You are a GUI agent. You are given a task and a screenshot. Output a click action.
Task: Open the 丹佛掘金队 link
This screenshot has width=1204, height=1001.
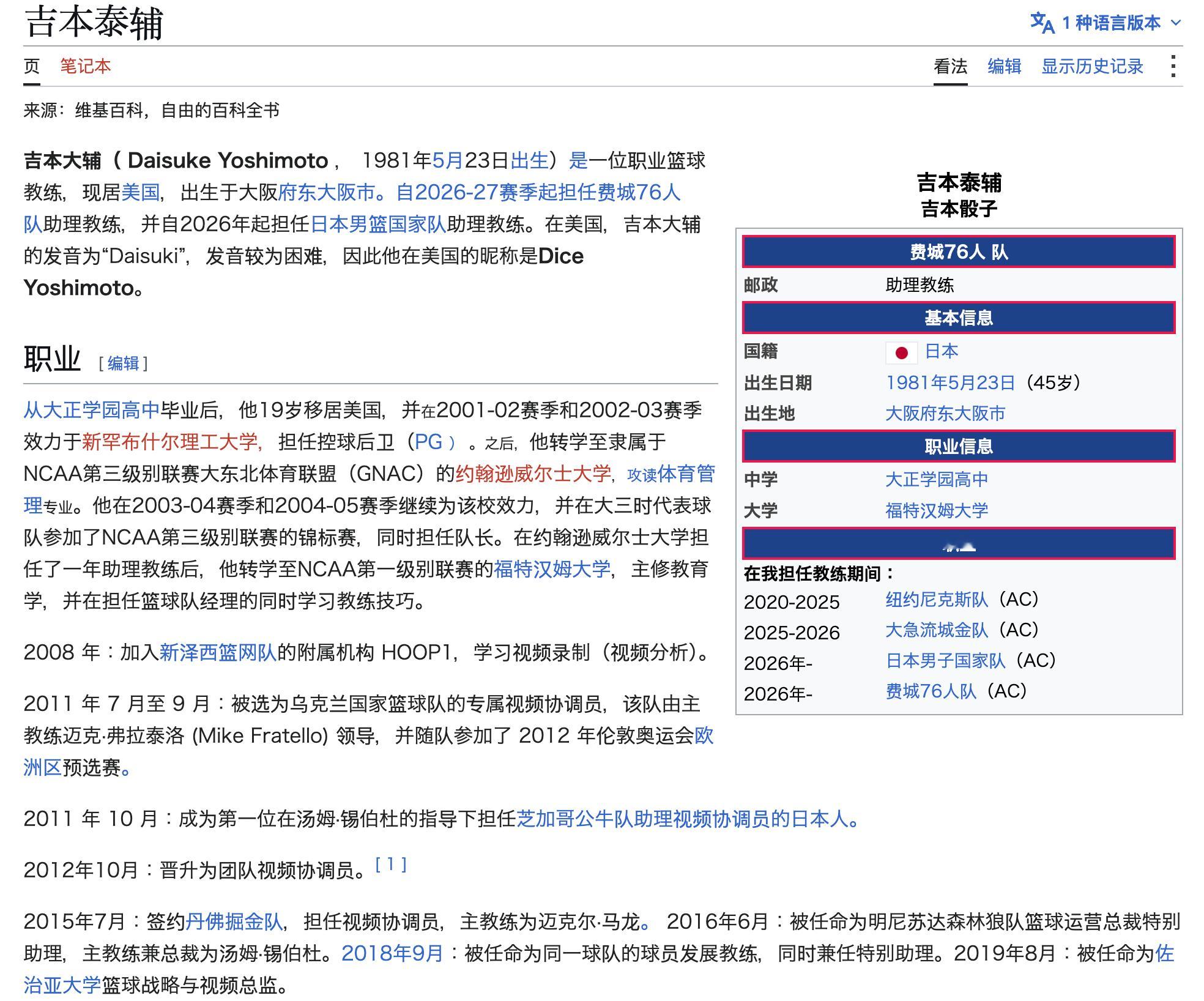234,921
